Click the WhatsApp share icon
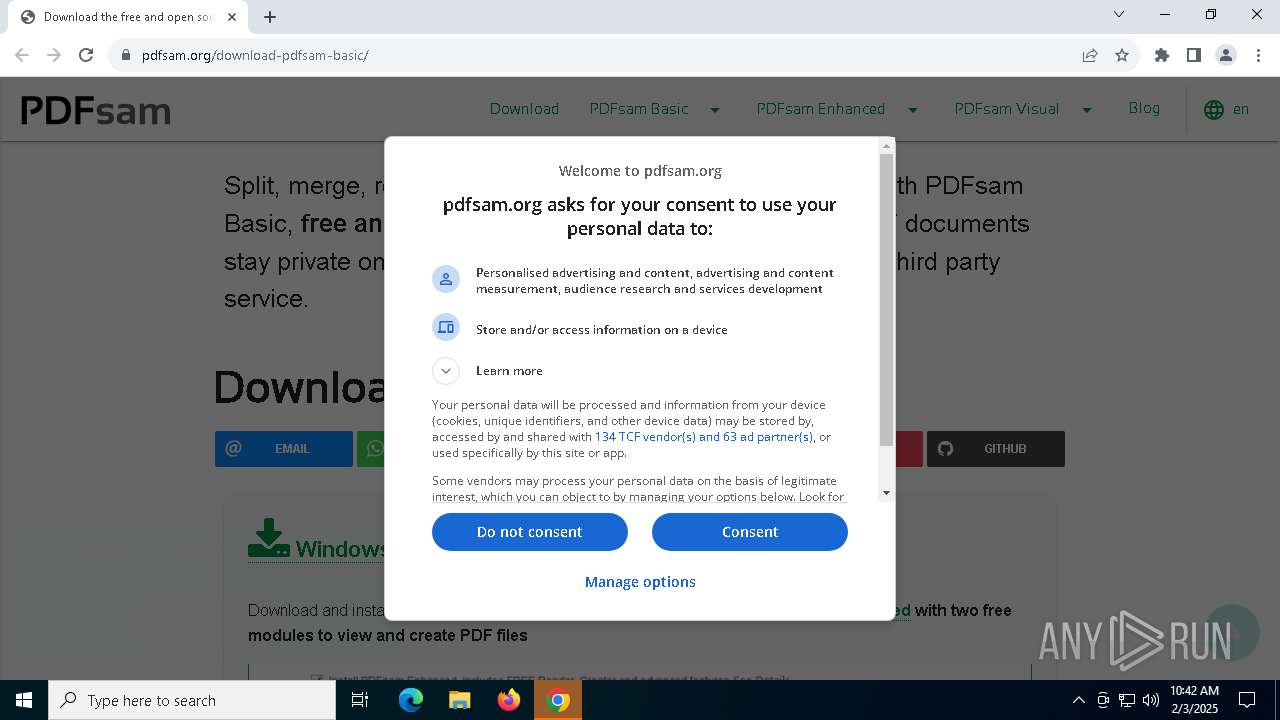1280x720 pixels. click(x=375, y=449)
